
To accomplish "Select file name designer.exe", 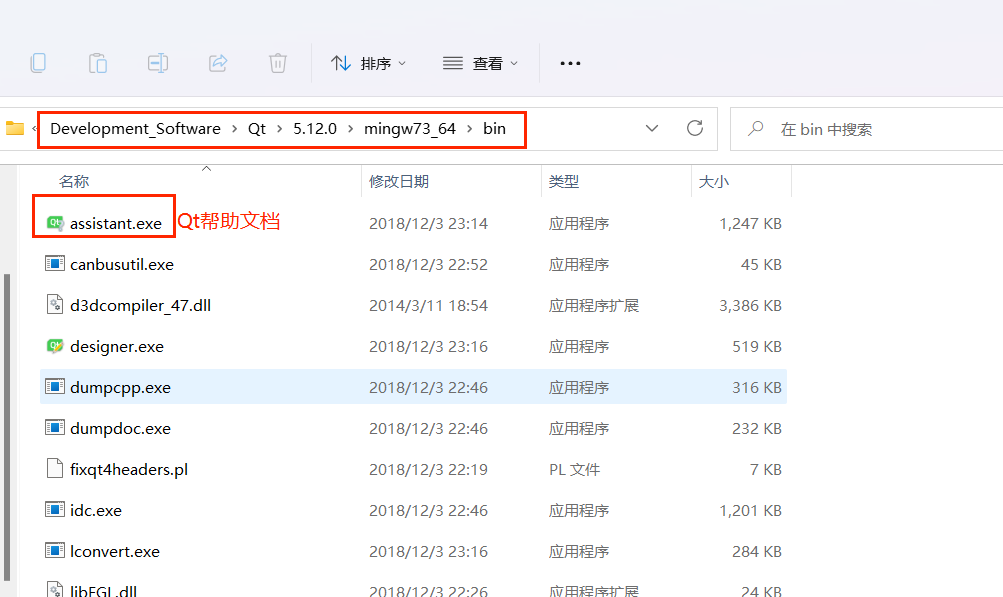I will click(x=116, y=346).
